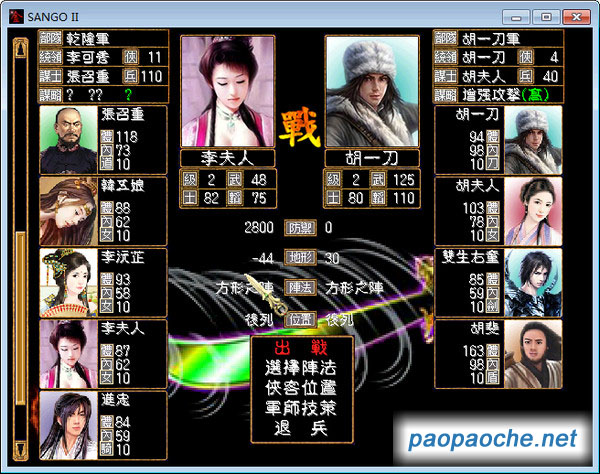The image size is (600, 474).
Task: Maximize the SANGO II window
Action: (546, 17)
